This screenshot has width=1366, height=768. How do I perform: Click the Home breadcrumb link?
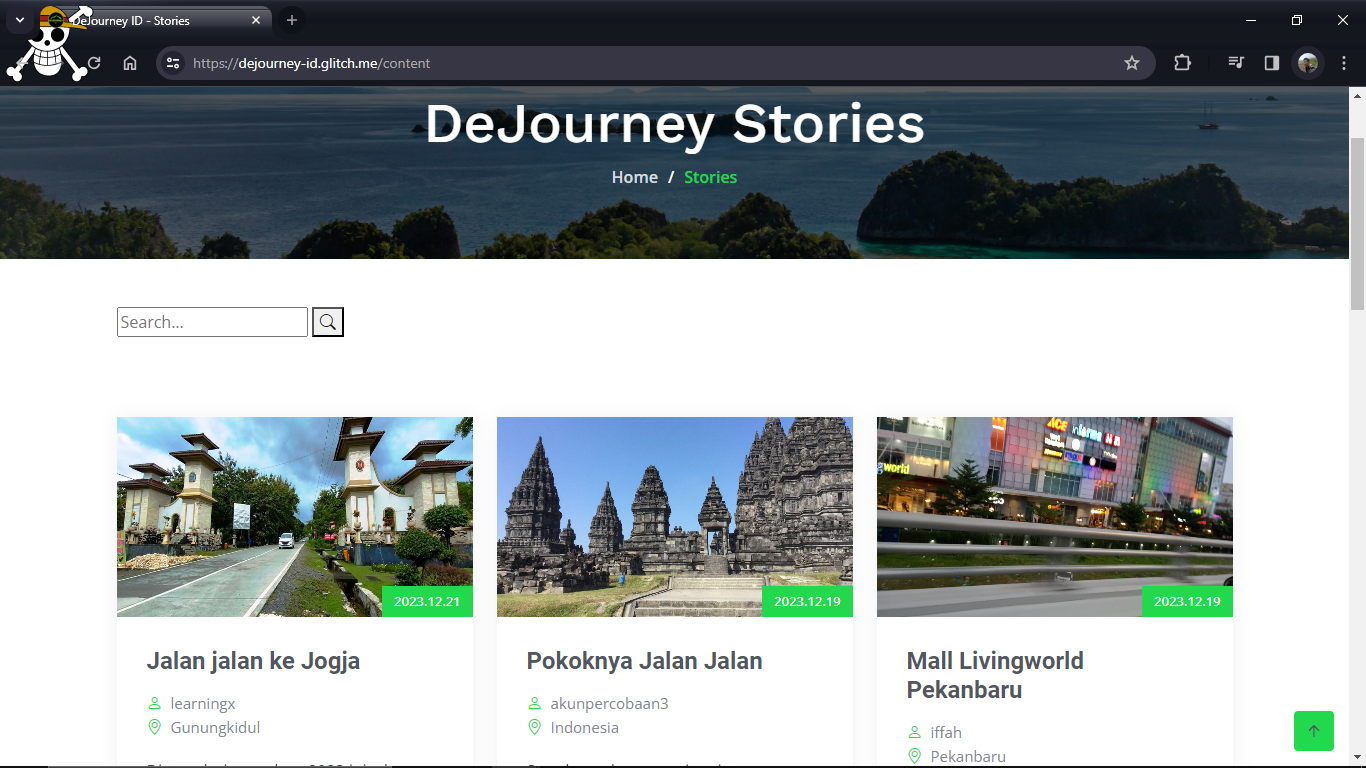[635, 177]
